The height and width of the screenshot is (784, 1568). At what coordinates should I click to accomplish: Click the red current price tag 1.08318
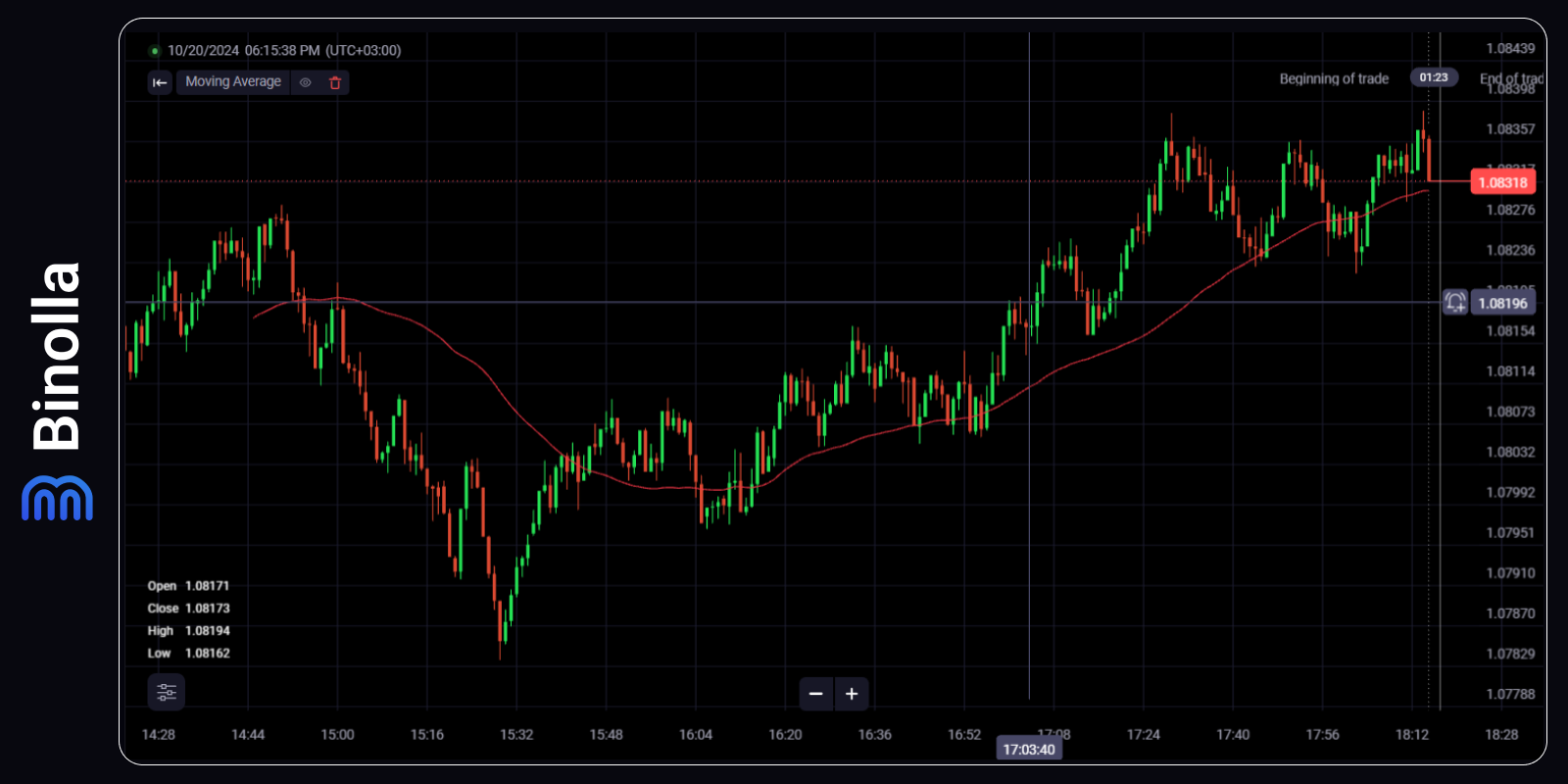tap(1502, 182)
